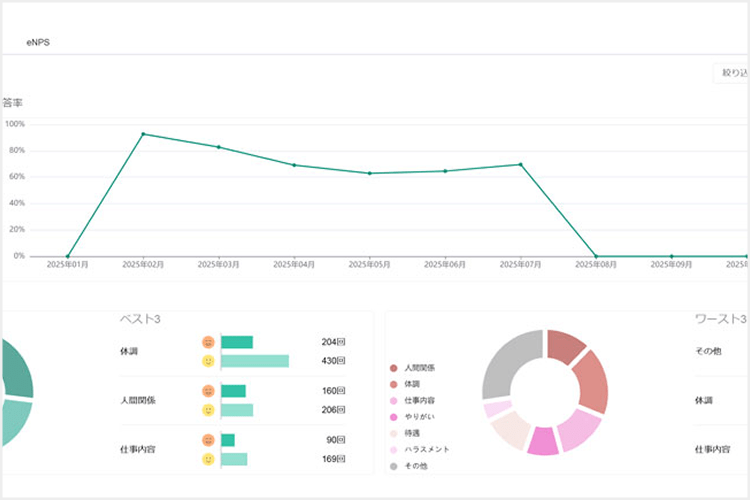Click the 430回 count value
The height and width of the screenshot is (500, 750).
(x=333, y=361)
